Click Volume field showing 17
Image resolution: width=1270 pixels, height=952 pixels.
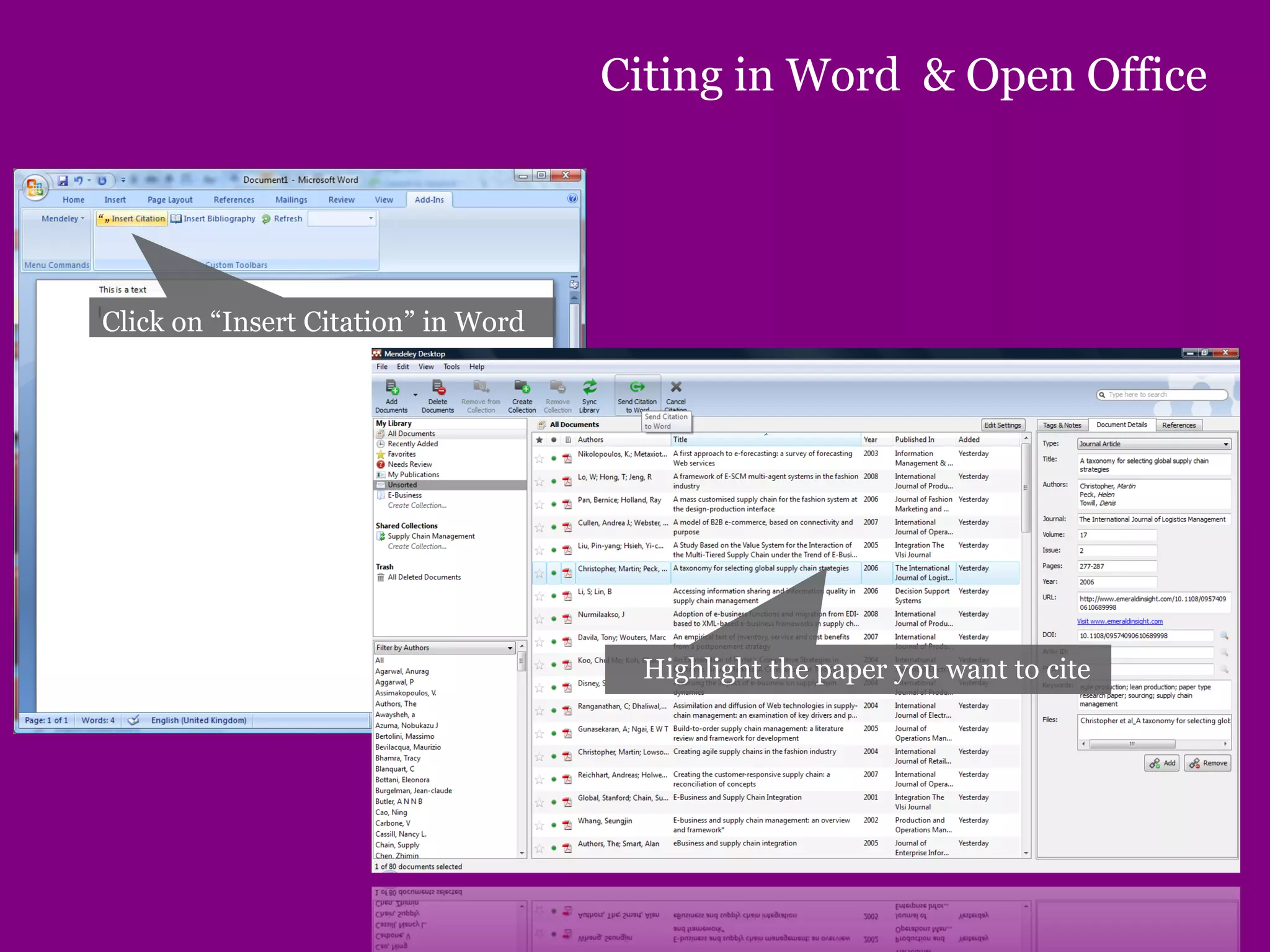tap(1117, 535)
